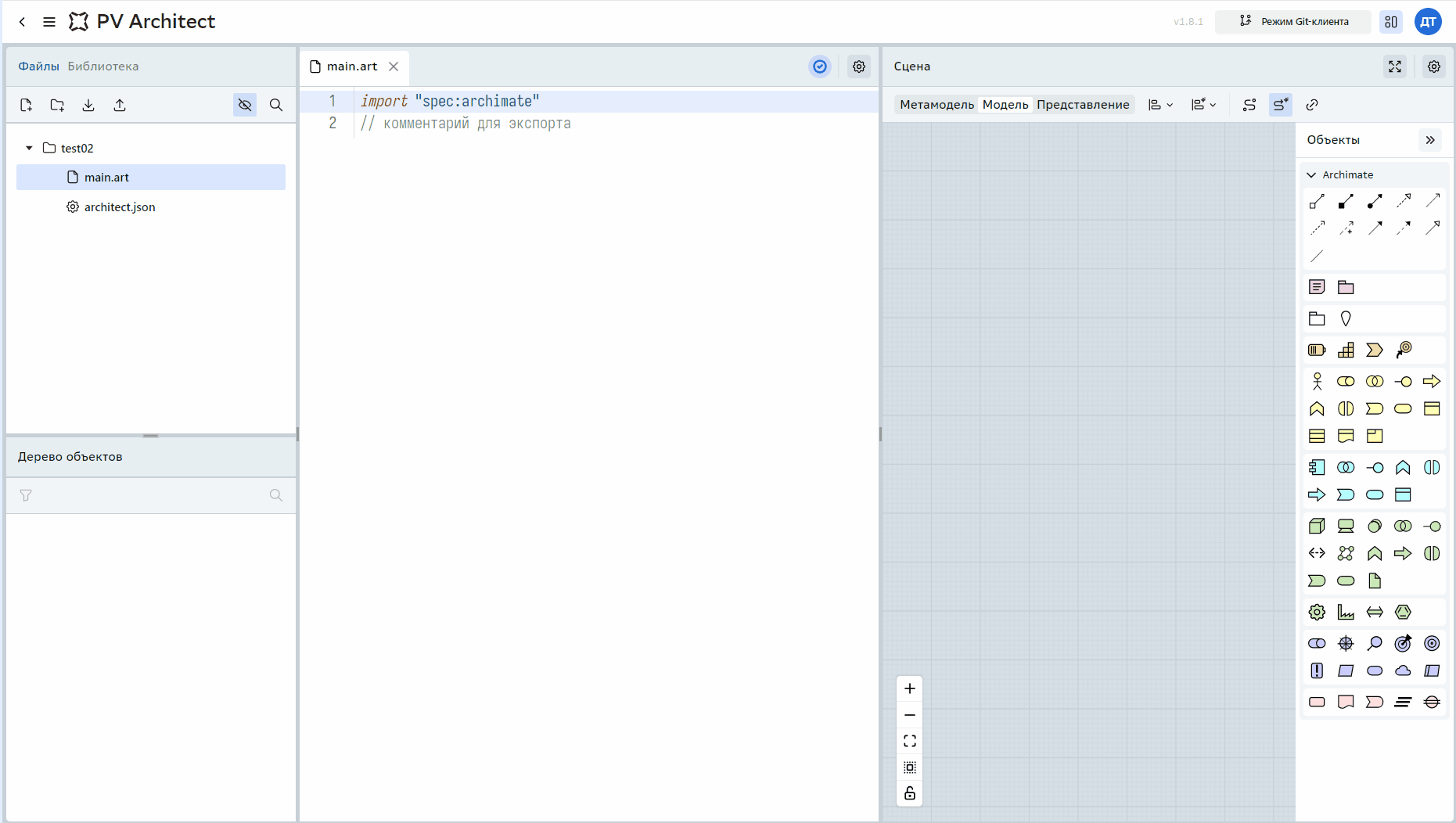Collapse the Archimate objects group
This screenshot has width=1456, height=823.
click(1312, 174)
